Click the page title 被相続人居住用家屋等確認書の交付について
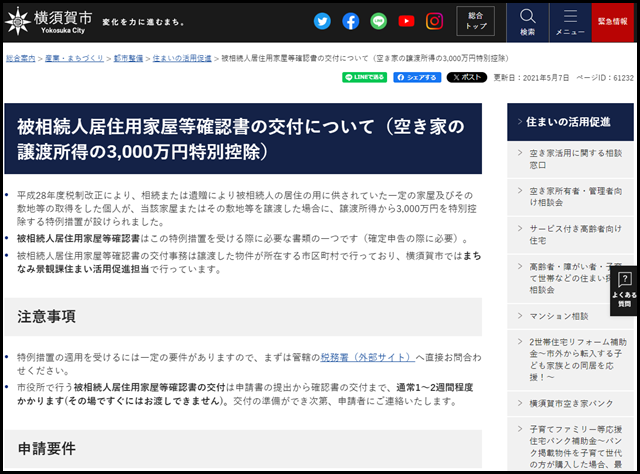This screenshot has height=474, width=640. [241, 139]
